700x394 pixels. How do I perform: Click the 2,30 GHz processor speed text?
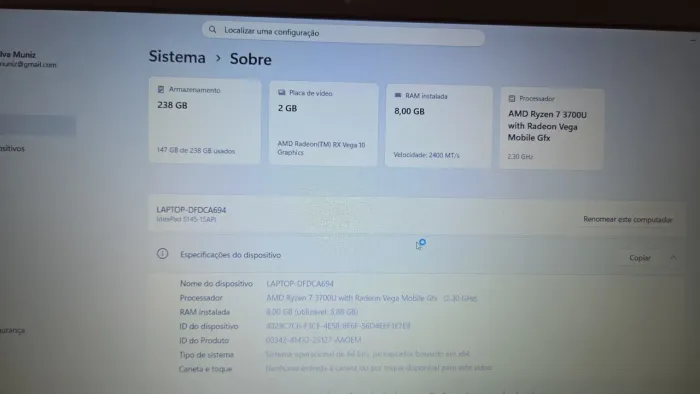click(x=520, y=157)
